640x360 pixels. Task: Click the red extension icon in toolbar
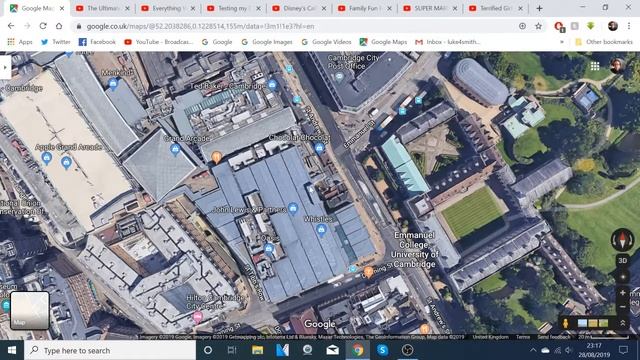(x=559, y=27)
